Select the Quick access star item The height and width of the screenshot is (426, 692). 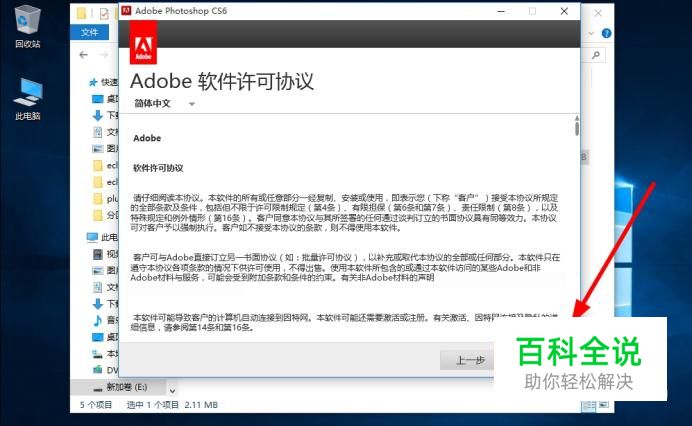tap(103, 82)
